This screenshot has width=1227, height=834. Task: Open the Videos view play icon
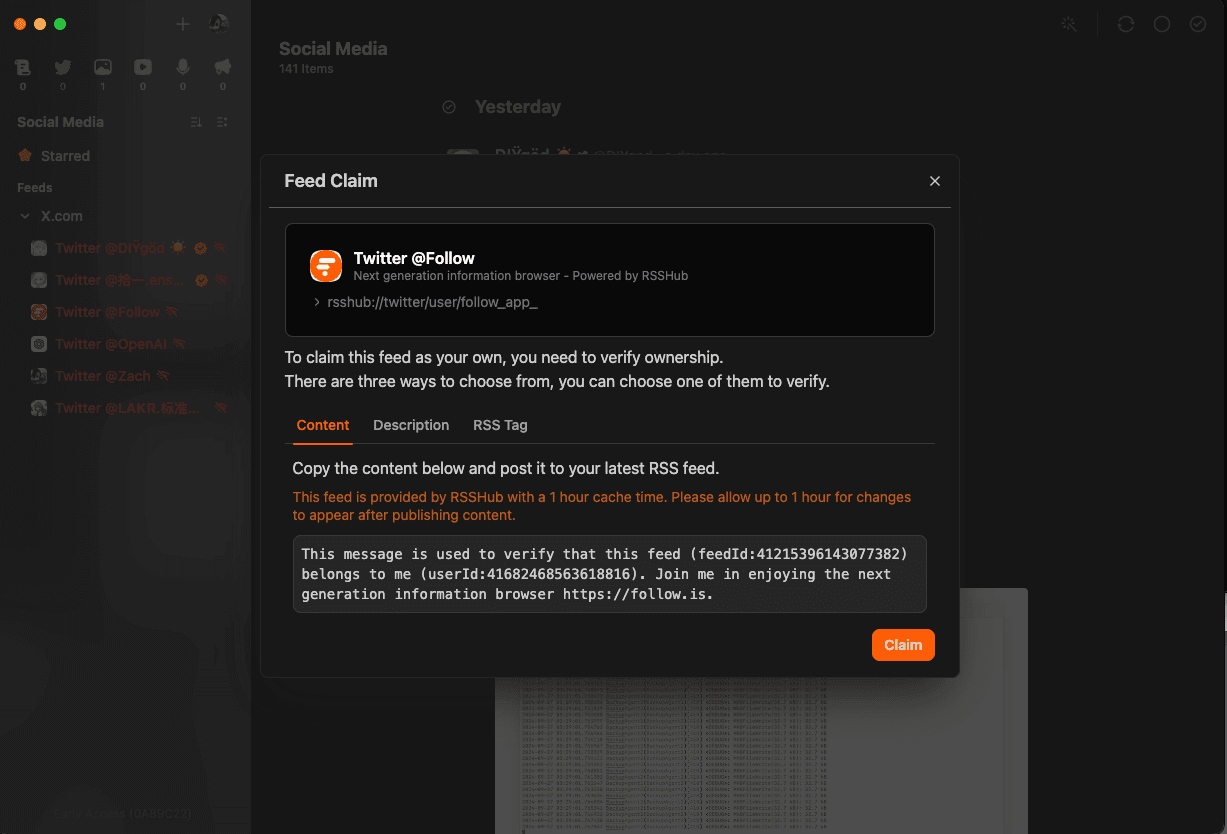coord(143,68)
